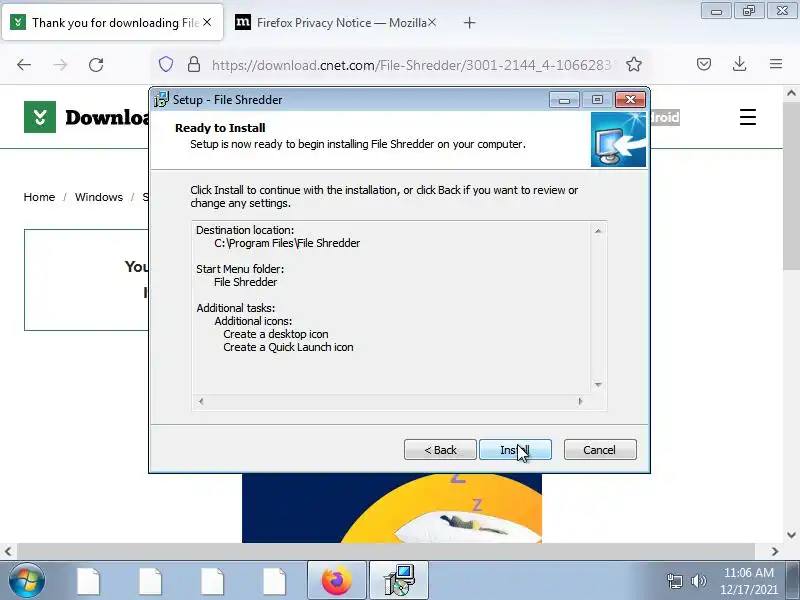The height and width of the screenshot is (600, 800).
Task: Click page horizontal scrollbar left arrow
Action: pos(8,551)
